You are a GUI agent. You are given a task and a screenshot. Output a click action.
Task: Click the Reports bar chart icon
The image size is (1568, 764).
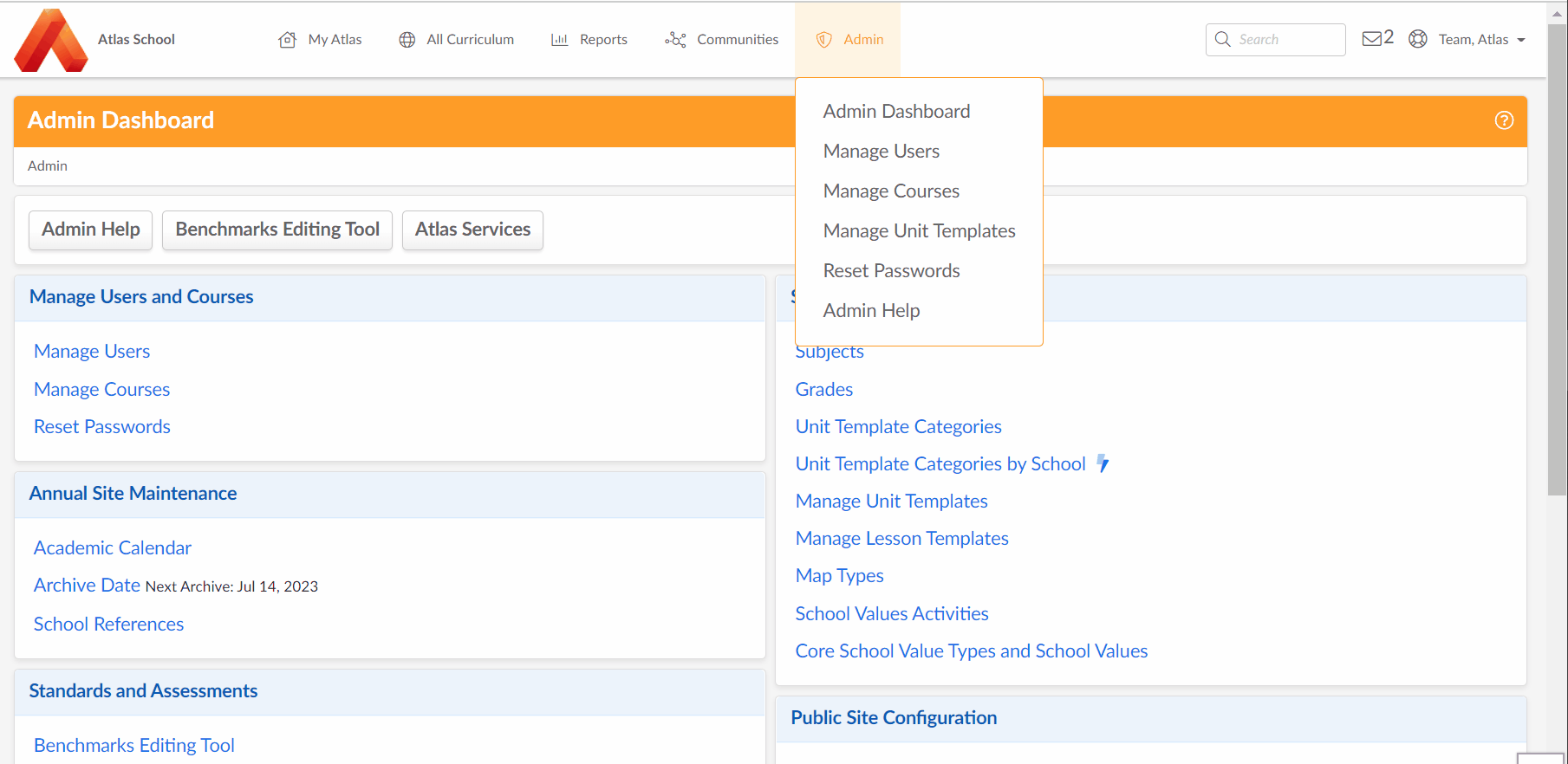[560, 40]
